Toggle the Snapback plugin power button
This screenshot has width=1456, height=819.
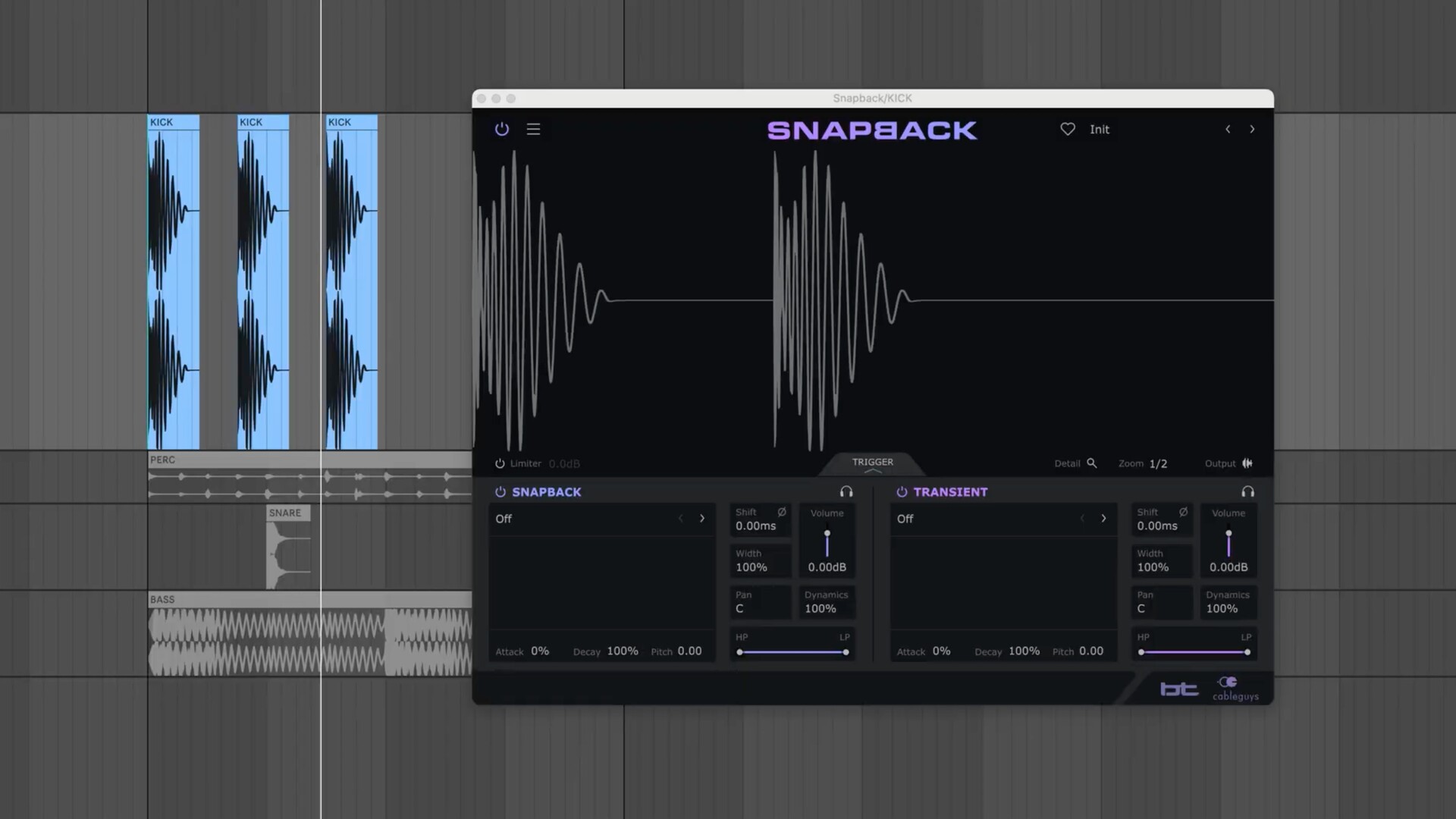(x=501, y=129)
